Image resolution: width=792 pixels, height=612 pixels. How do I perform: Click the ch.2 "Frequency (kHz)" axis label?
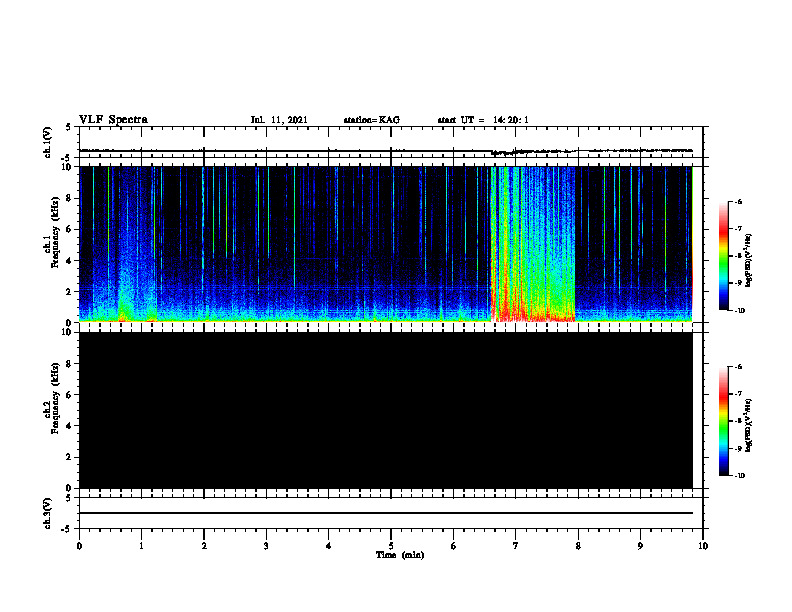click(54, 398)
